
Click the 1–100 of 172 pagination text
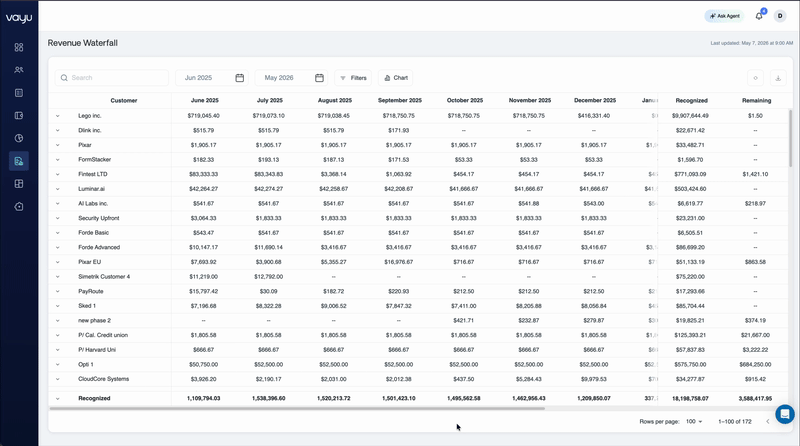(x=735, y=422)
